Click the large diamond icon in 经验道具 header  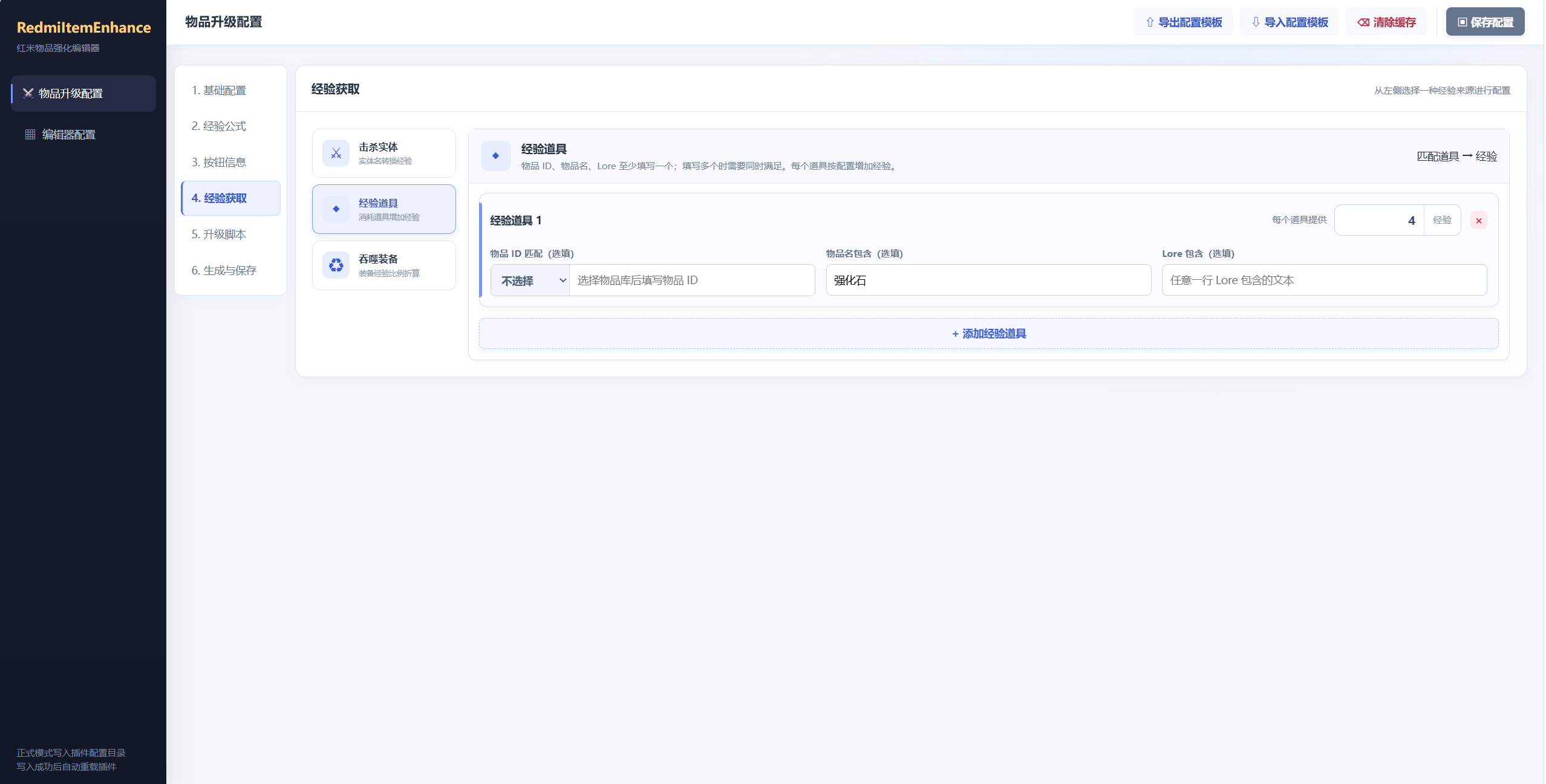point(495,156)
